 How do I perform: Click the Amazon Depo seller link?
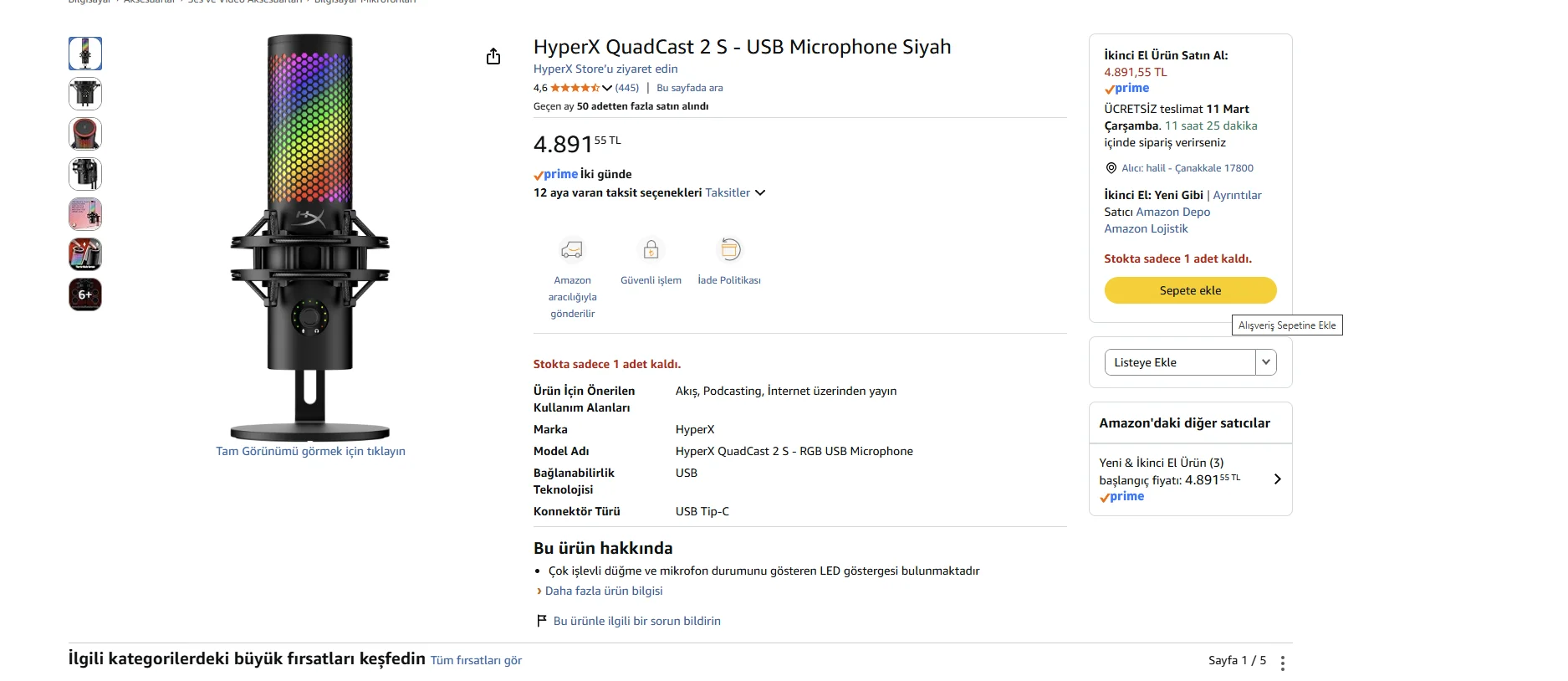click(x=1172, y=212)
